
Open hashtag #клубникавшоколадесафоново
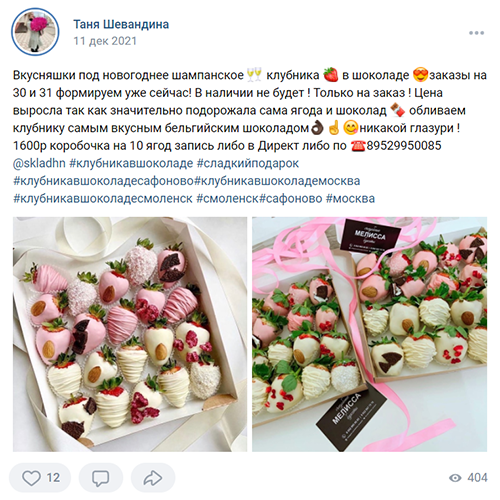103,181
